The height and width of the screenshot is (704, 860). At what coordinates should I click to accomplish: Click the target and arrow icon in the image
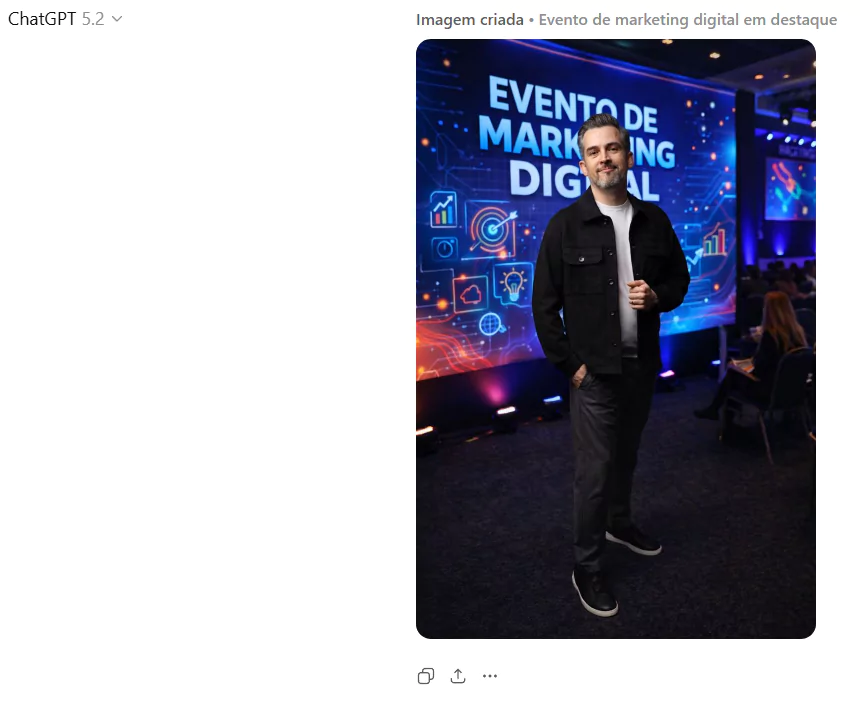click(492, 229)
